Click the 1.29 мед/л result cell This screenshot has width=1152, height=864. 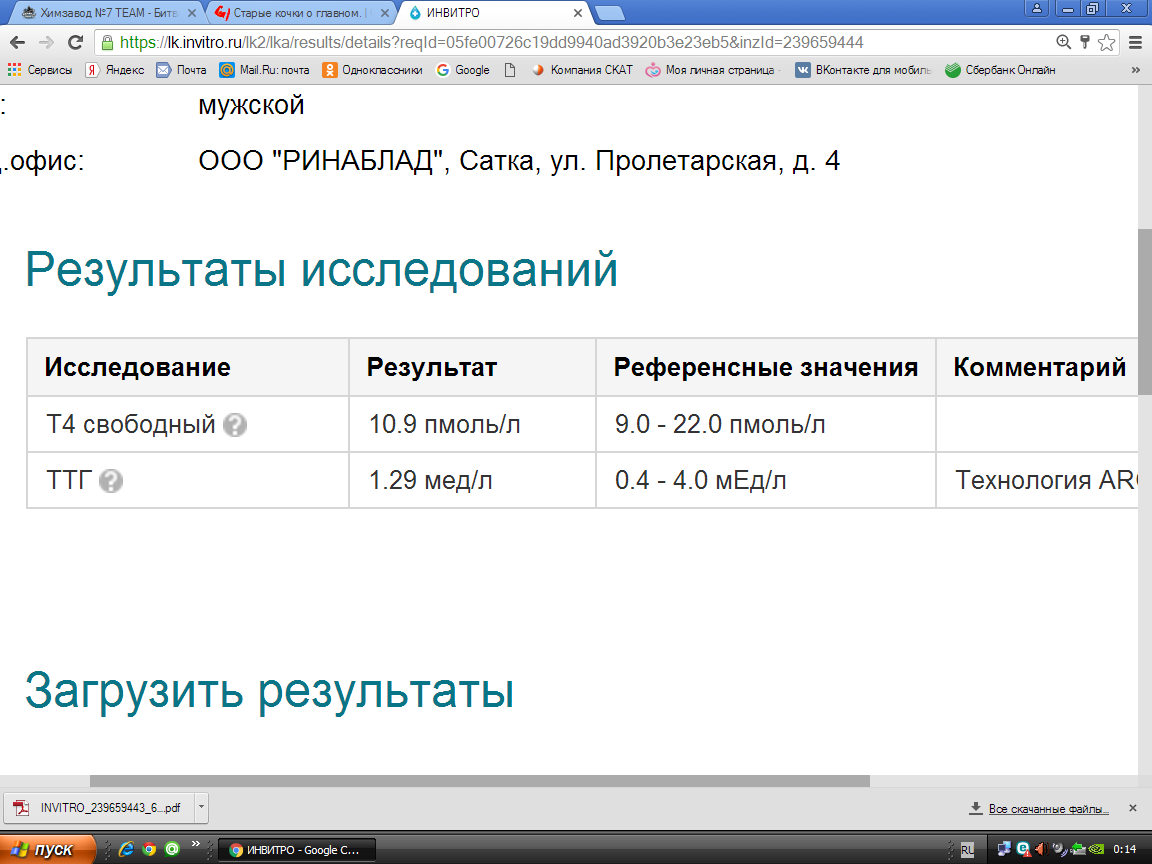(472, 480)
